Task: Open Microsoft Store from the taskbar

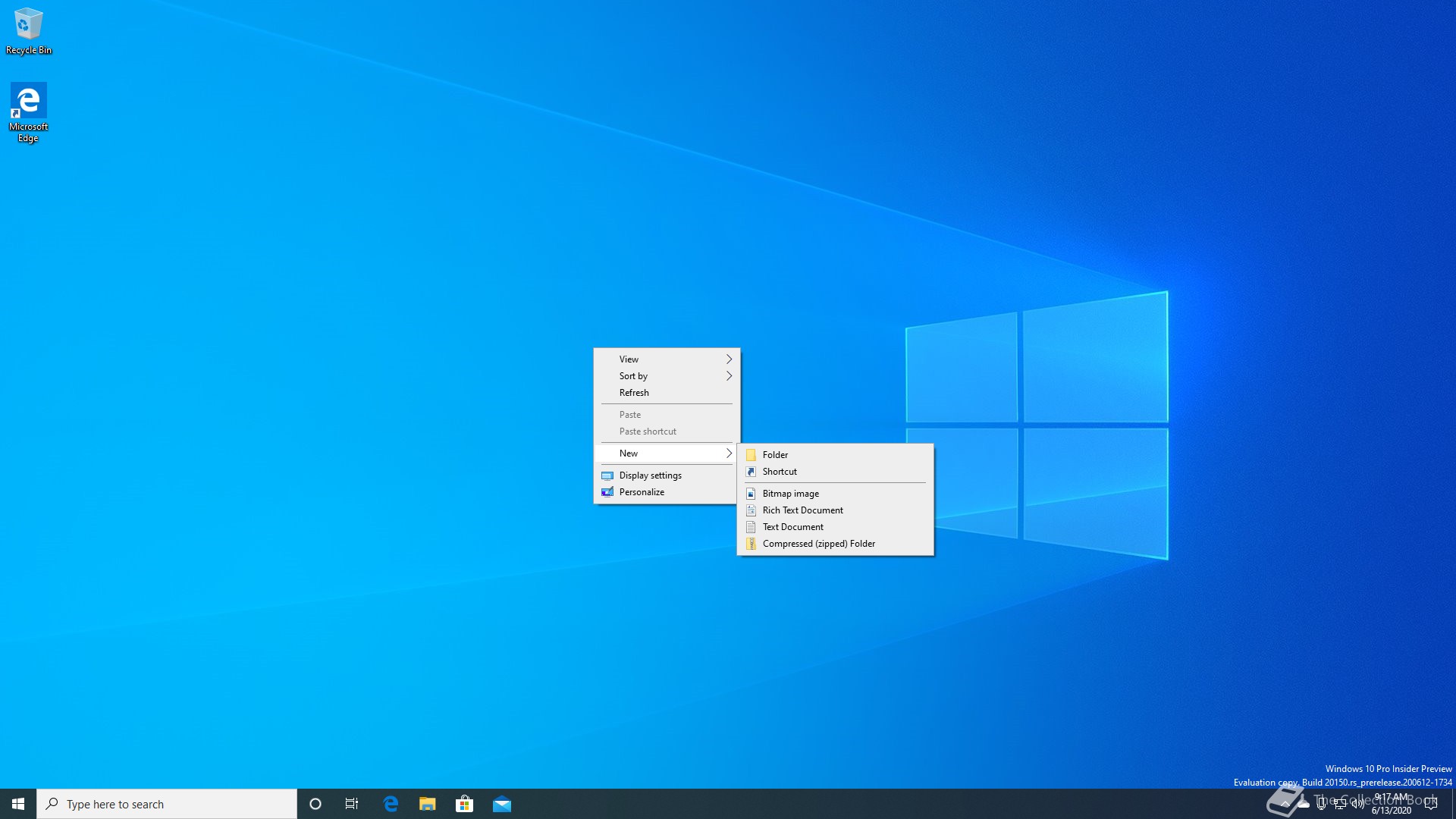Action: click(x=464, y=804)
